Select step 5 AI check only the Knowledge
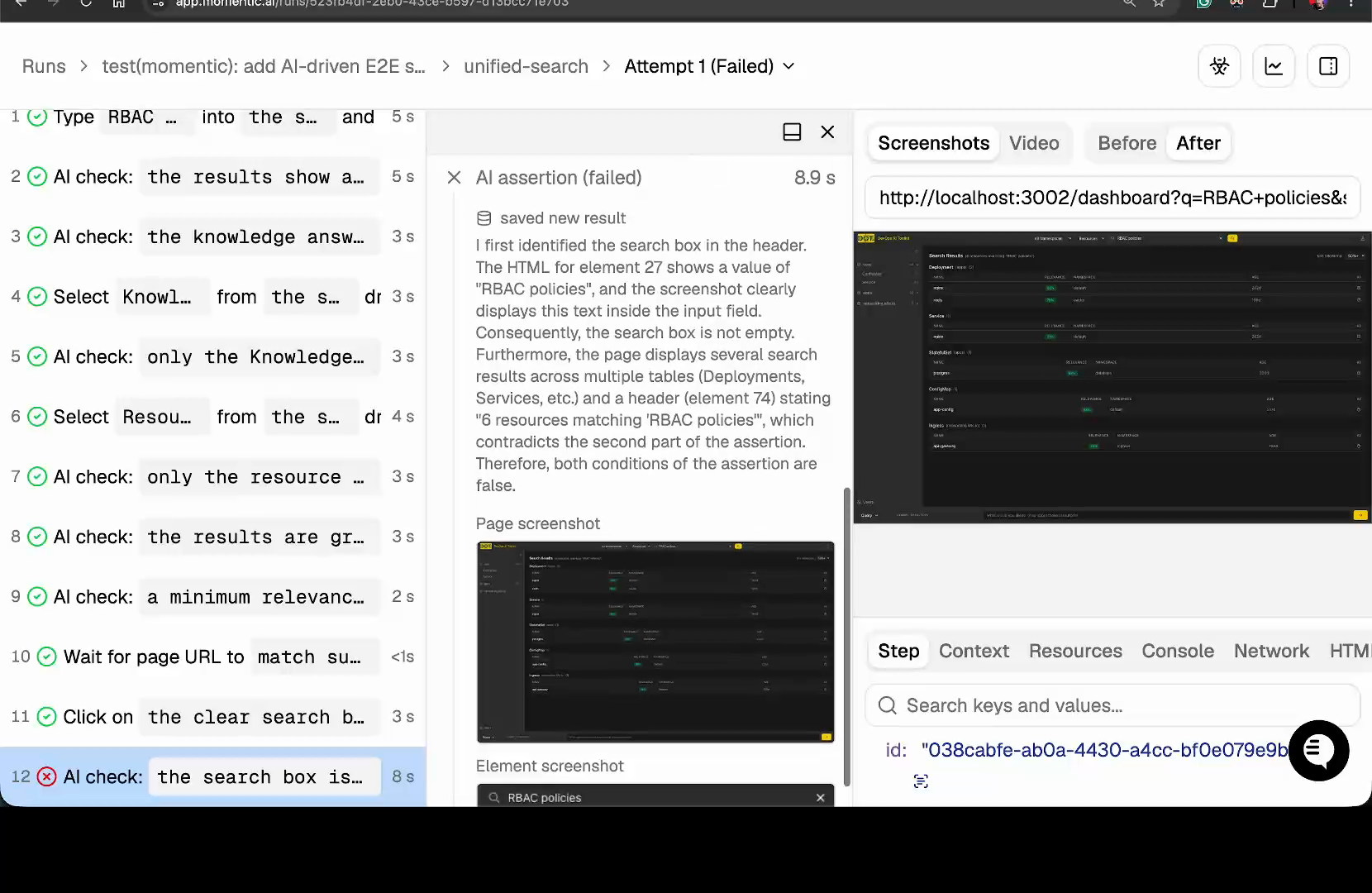The height and width of the screenshot is (893, 1372). (x=213, y=357)
